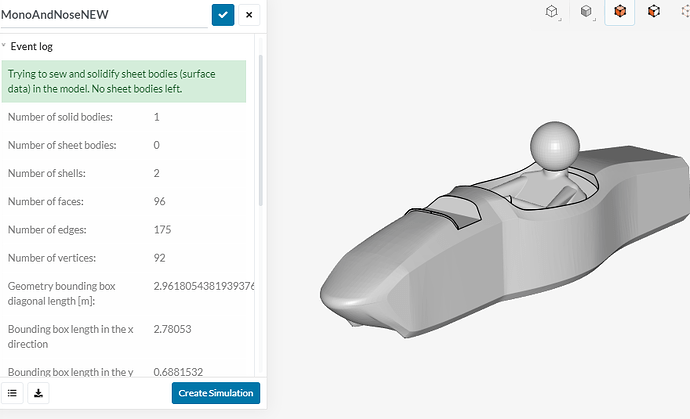
Task: Click the download geometry icon
Action: pos(38,393)
